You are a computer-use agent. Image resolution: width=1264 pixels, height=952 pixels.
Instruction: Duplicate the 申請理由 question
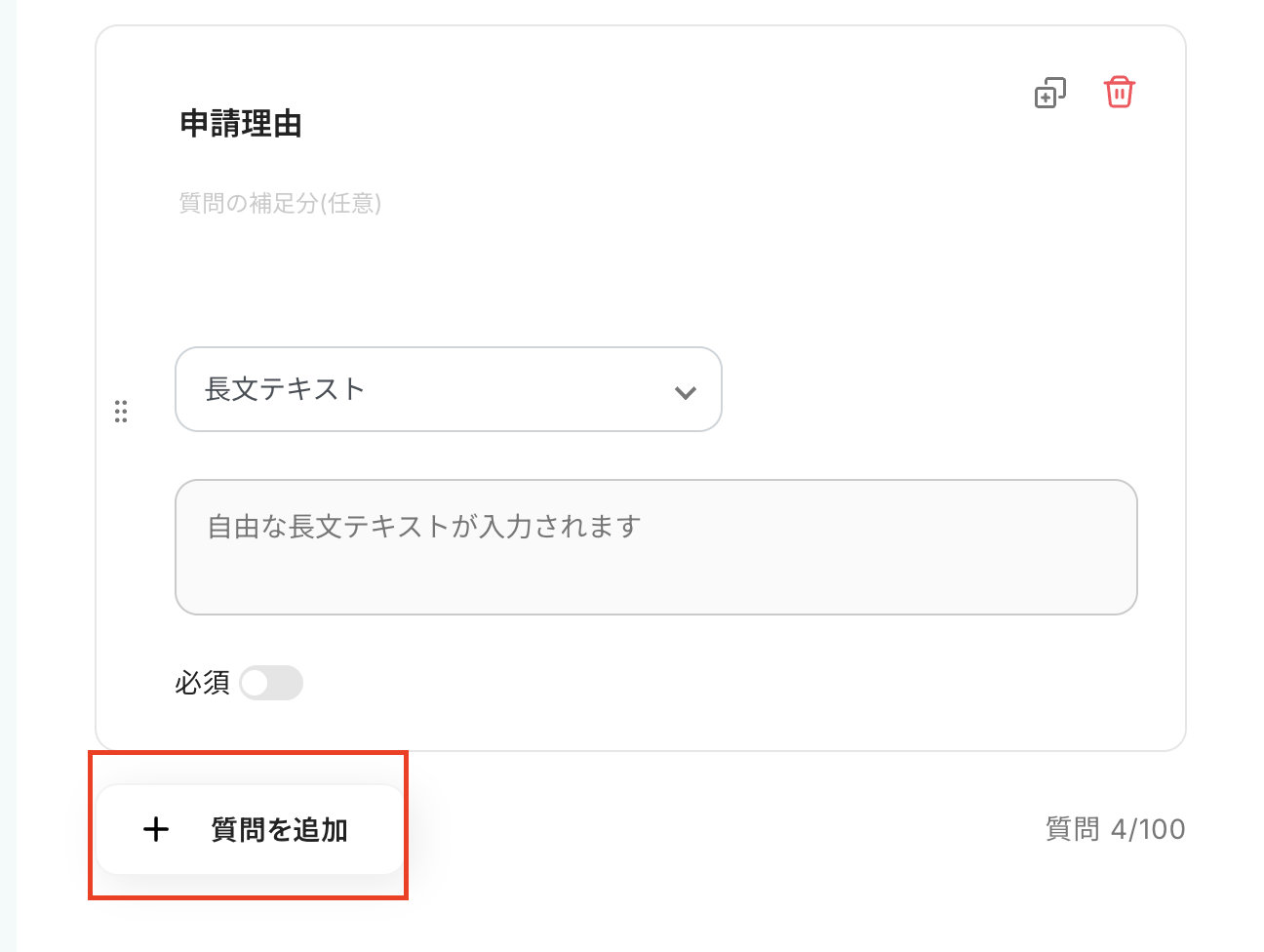pos(1049,94)
